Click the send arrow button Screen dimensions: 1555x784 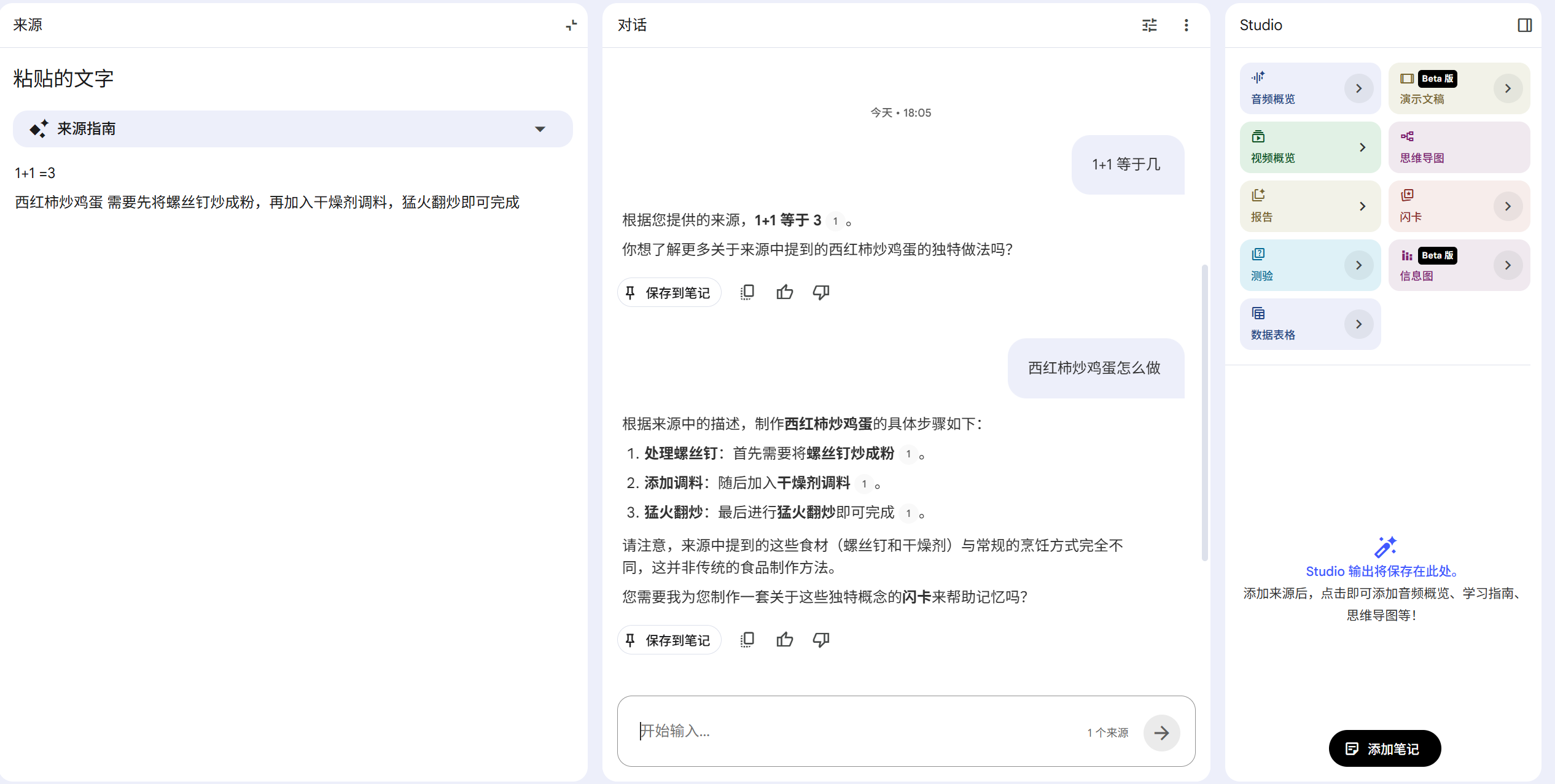(1161, 732)
